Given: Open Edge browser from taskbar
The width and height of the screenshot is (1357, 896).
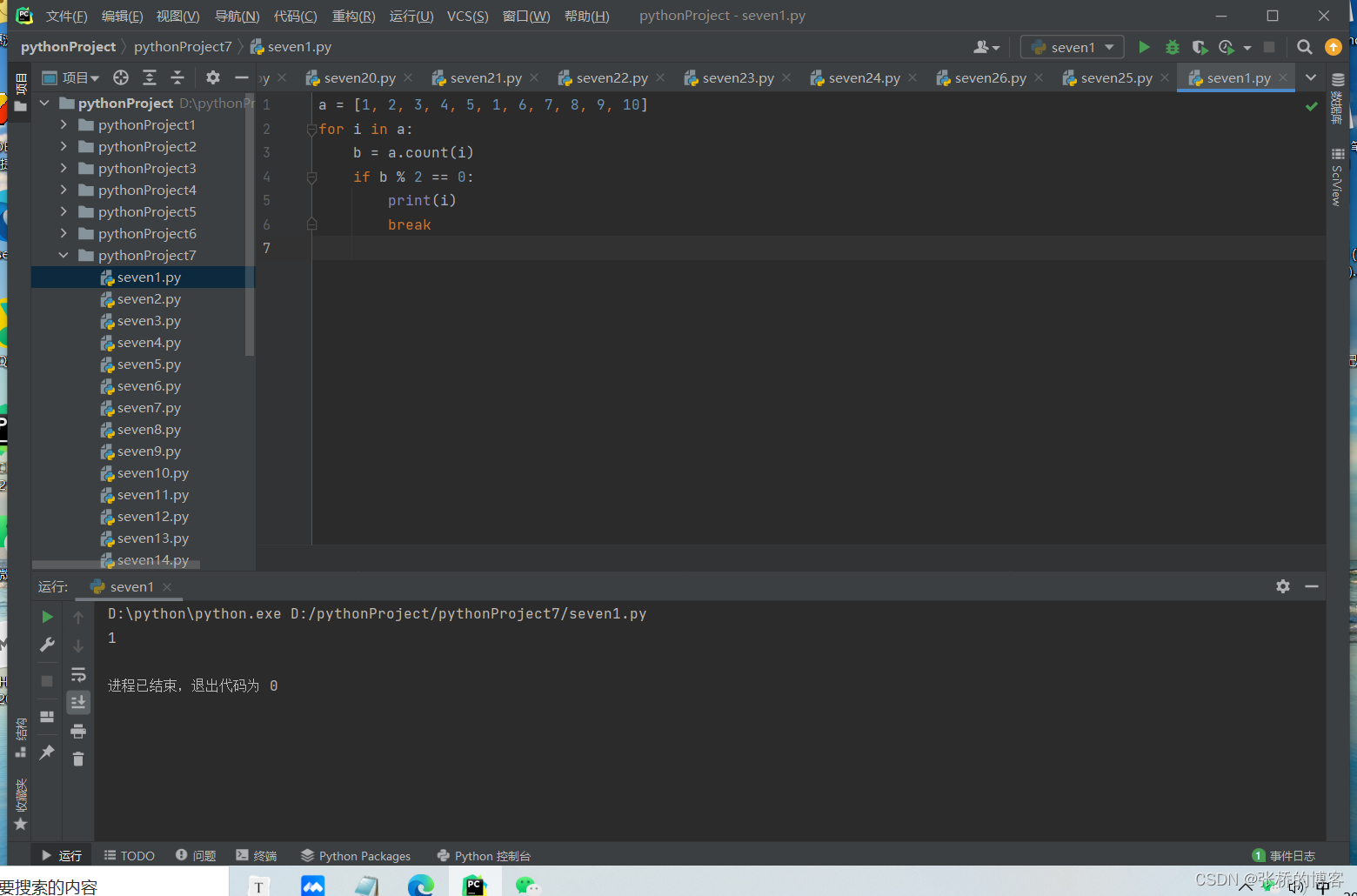Looking at the screenshot, I should point(421,885).
